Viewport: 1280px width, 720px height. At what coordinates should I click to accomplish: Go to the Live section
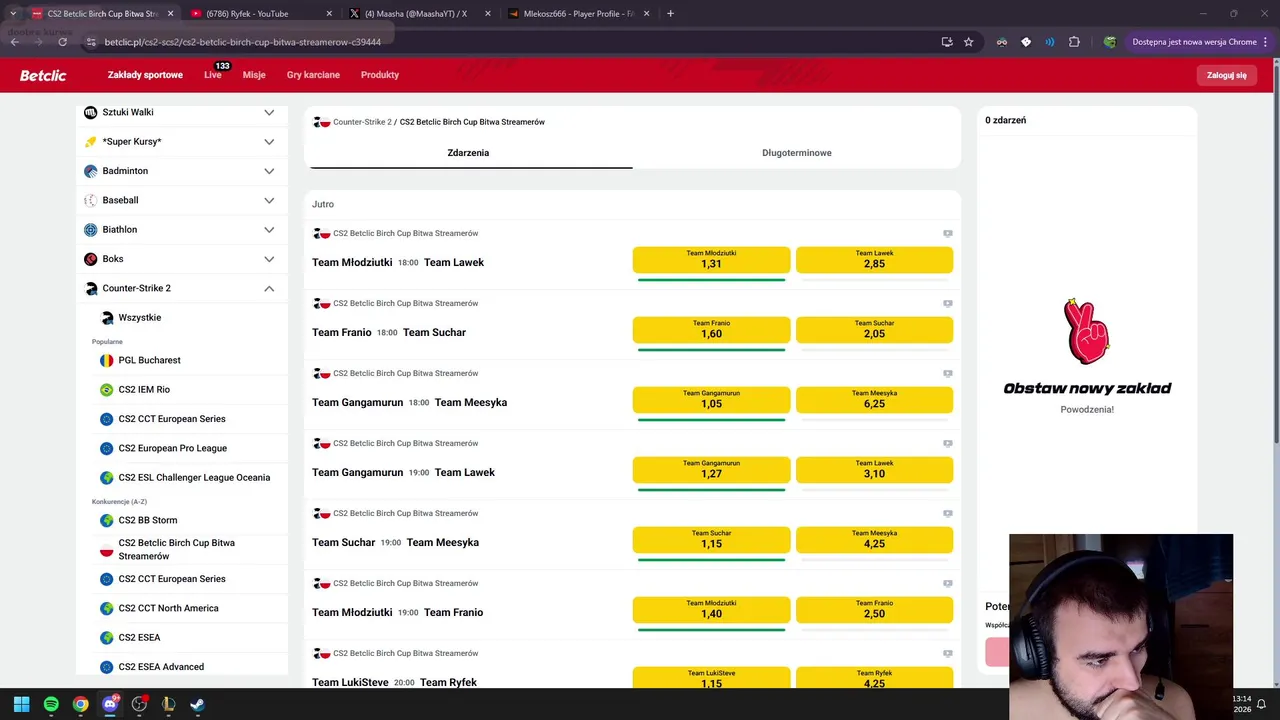213,75
